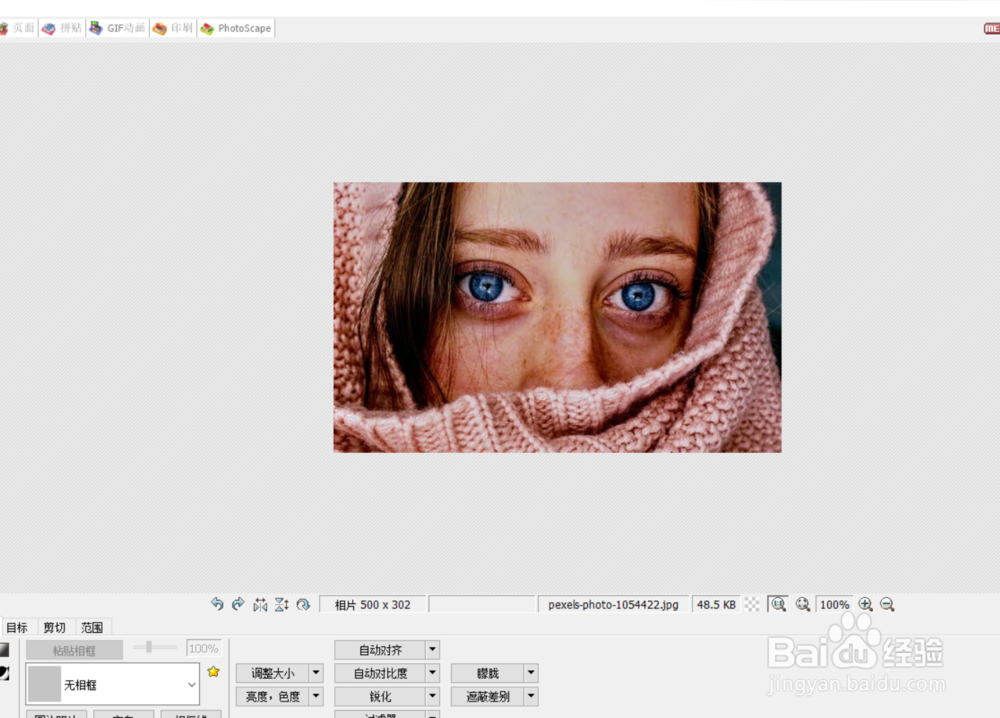Viewport: 1000px width, 718px height.
Task: Expand the 亮度，色度 dropdown arrow
Action: click(x=316, y=696)
